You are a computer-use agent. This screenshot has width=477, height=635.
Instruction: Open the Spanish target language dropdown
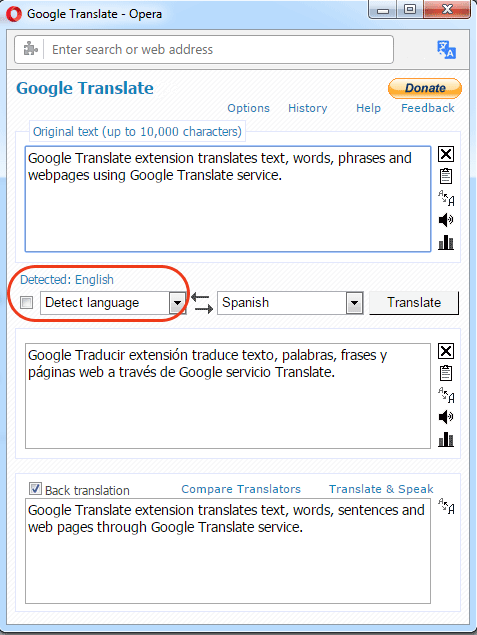[x=354, y=303]
